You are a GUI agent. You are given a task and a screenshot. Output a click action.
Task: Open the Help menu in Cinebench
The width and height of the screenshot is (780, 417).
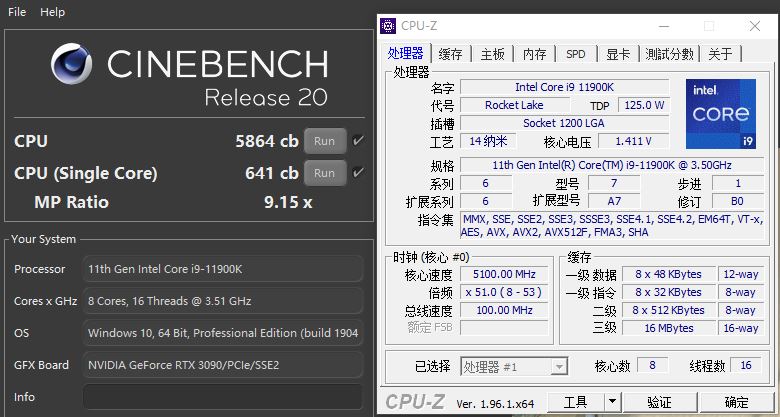[x=52, y=12]
